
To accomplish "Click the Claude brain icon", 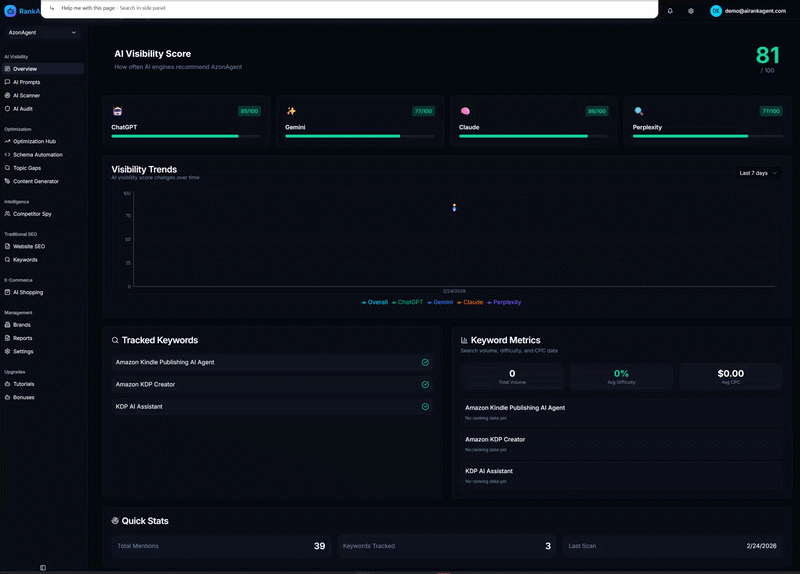I will coord(465,111).
